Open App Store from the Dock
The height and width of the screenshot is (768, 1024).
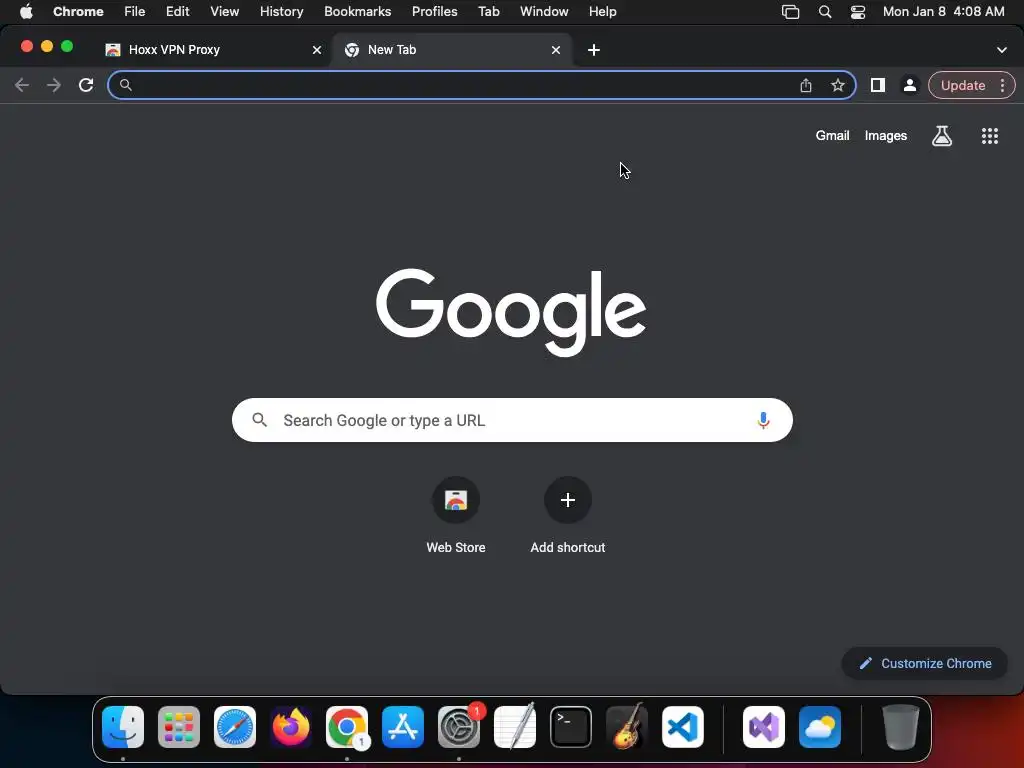[403, 727]
